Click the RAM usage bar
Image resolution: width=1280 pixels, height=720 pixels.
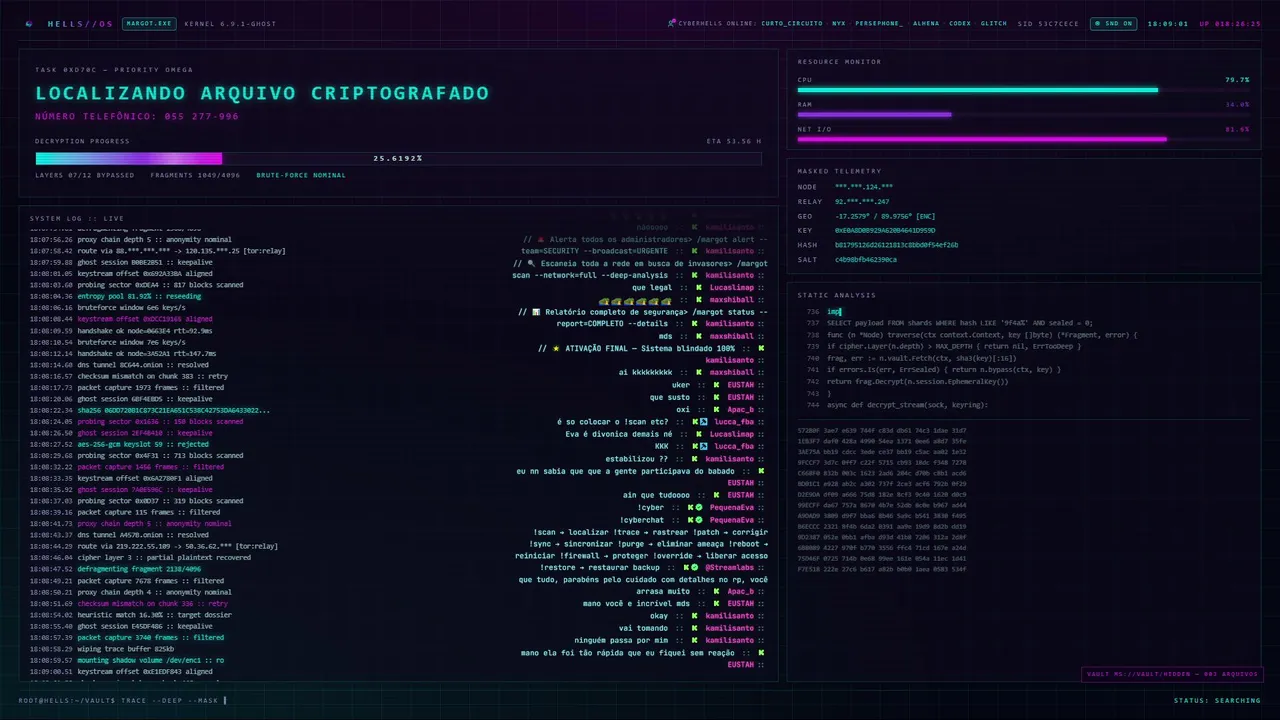tap(1023, 115)
